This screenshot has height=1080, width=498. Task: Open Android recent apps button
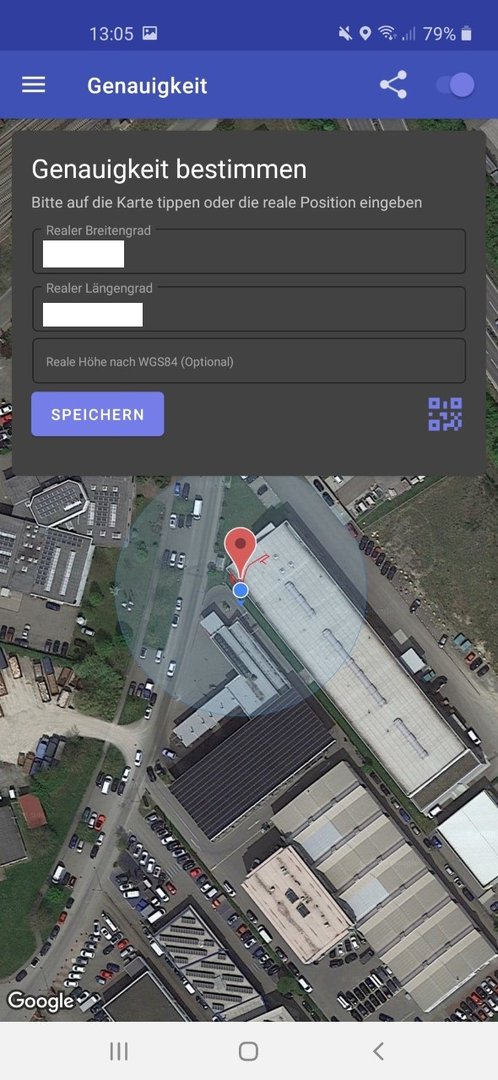click(119, 1050)
